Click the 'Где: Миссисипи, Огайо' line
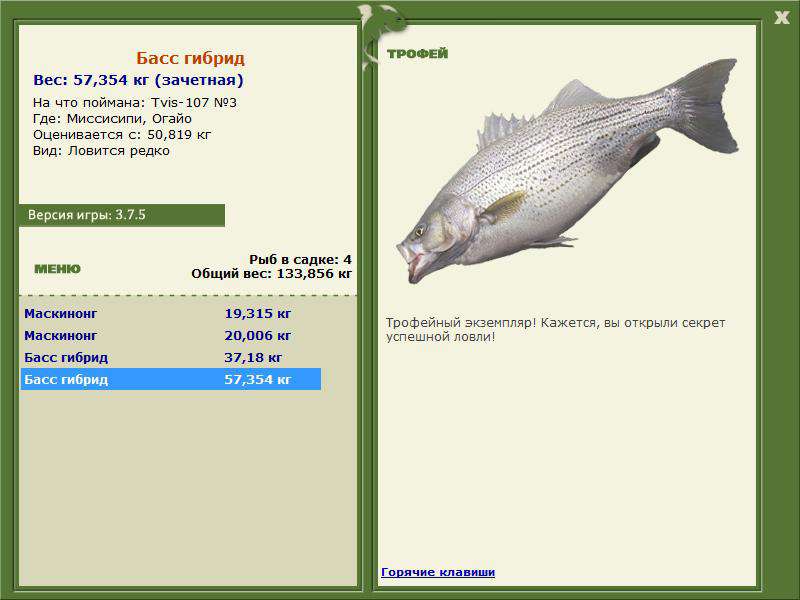 (112, 119)
